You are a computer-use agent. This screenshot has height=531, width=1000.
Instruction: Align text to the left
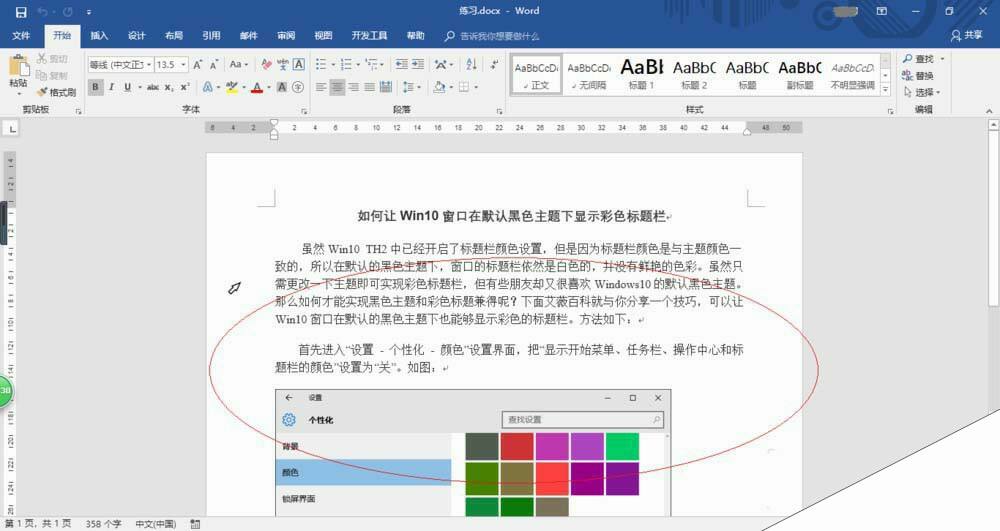click(321, 87)
